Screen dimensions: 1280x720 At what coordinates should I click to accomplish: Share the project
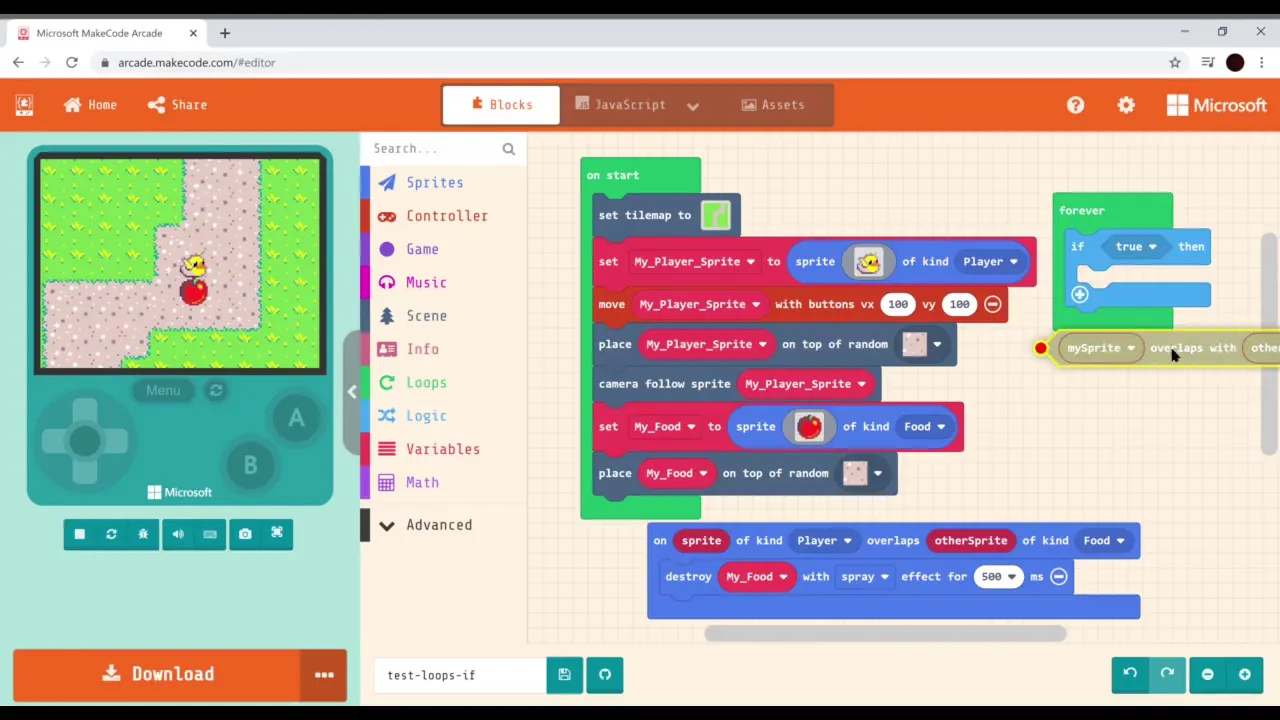[x=177, y=105]
